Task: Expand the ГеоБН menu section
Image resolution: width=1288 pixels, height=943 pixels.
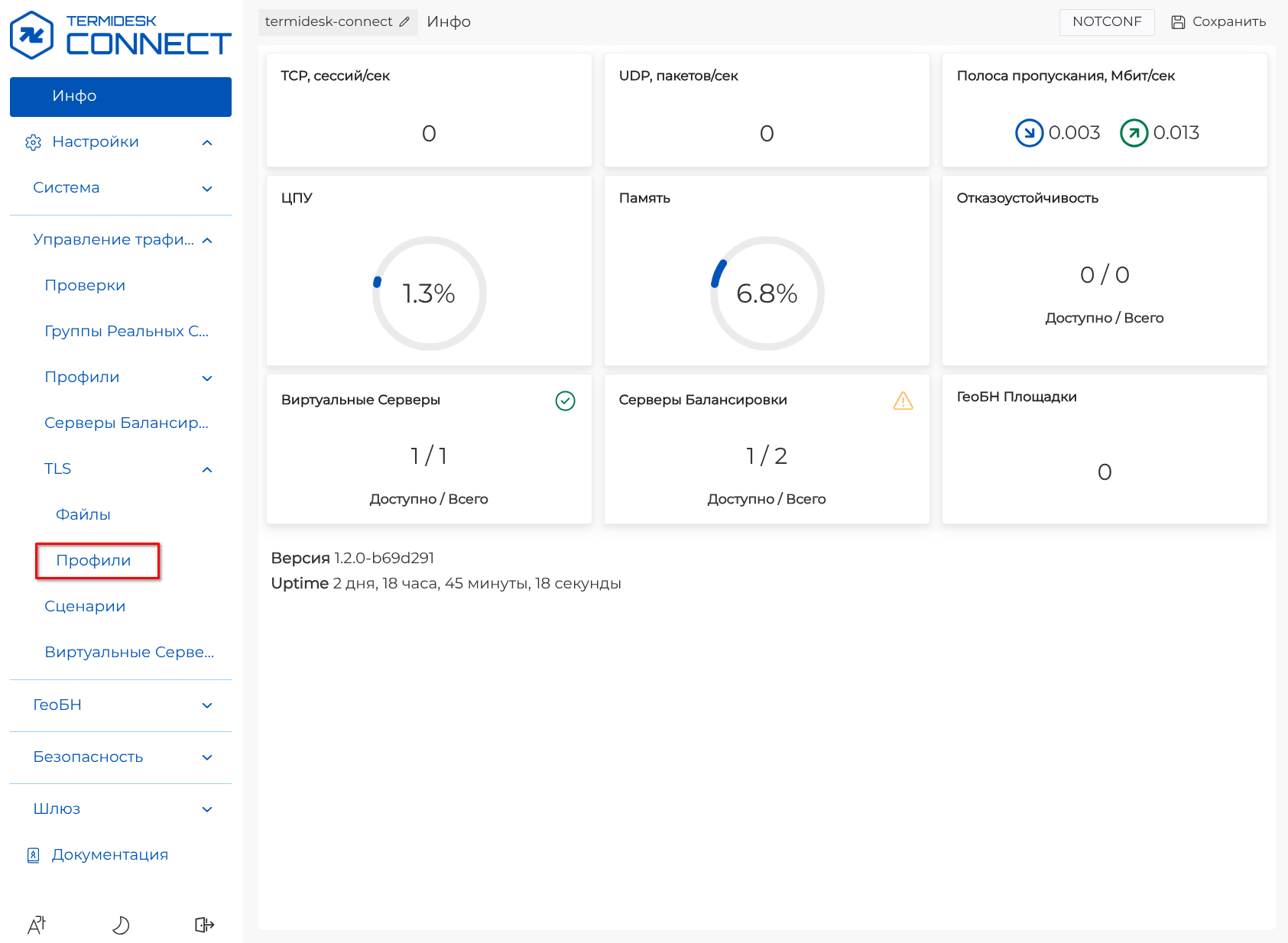Action: [x=206, y=705]
